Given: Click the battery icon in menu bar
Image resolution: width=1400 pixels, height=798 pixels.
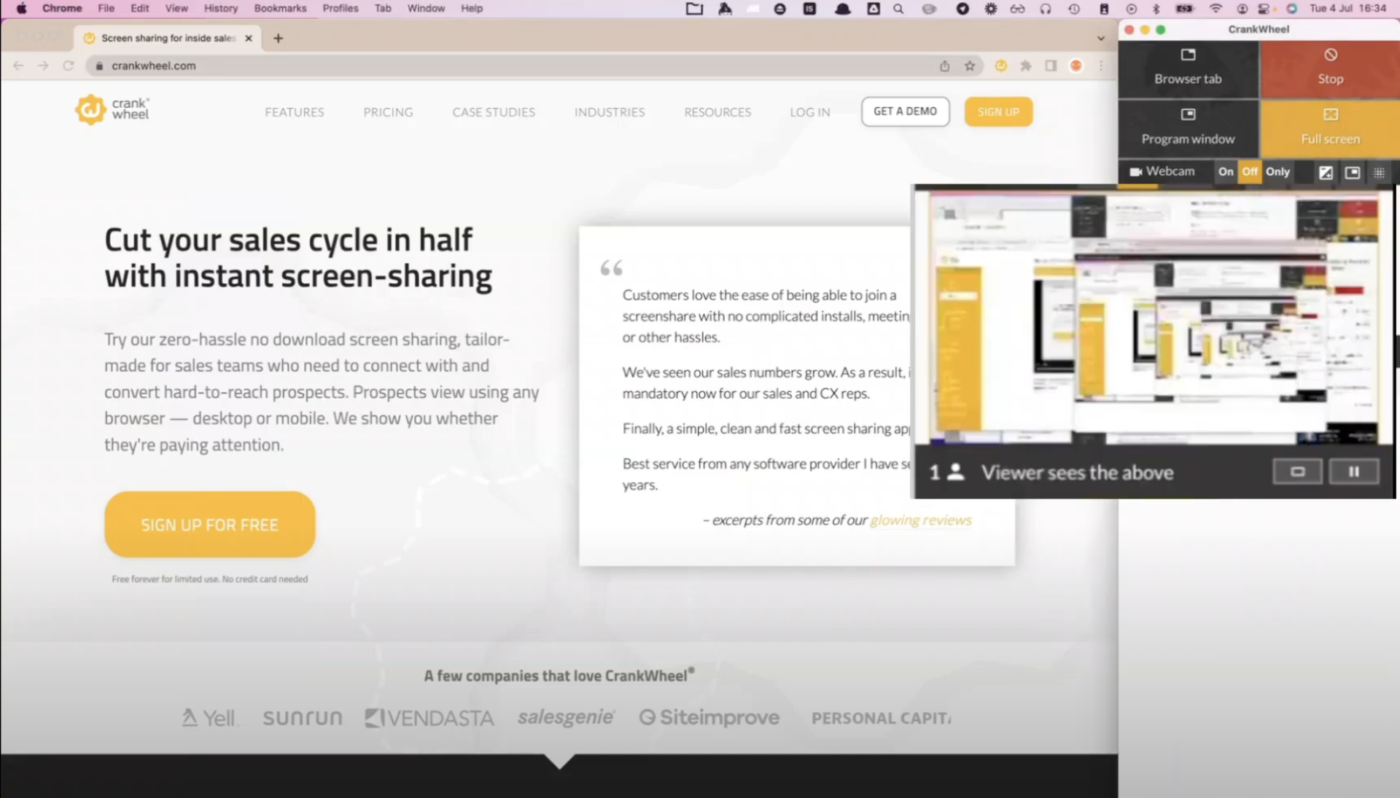Looking at the screenshot, I should [1185, 8].
